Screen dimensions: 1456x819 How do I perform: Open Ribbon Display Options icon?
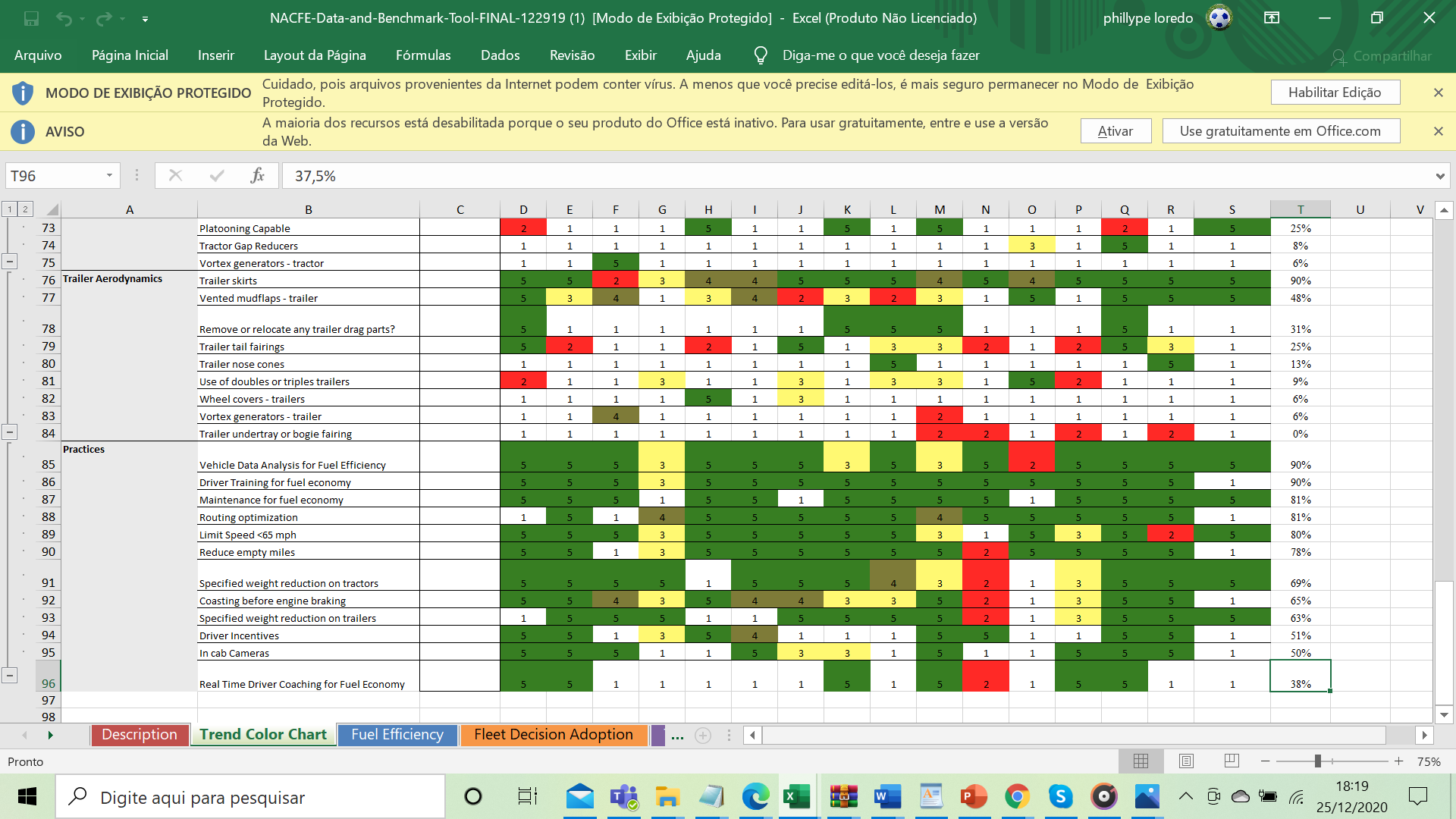(1272, 18)
